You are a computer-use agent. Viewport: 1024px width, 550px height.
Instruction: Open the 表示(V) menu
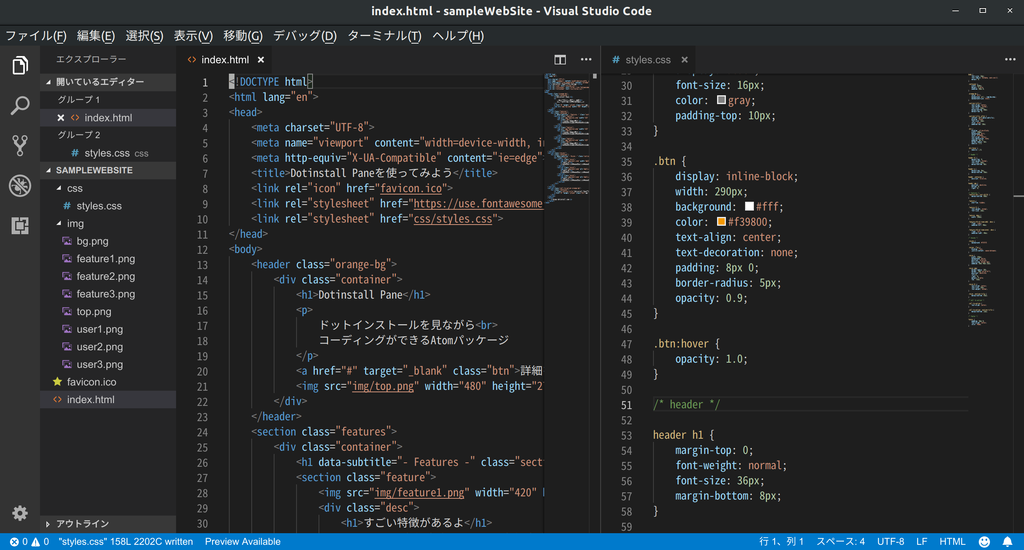click(x=193, y=36)
